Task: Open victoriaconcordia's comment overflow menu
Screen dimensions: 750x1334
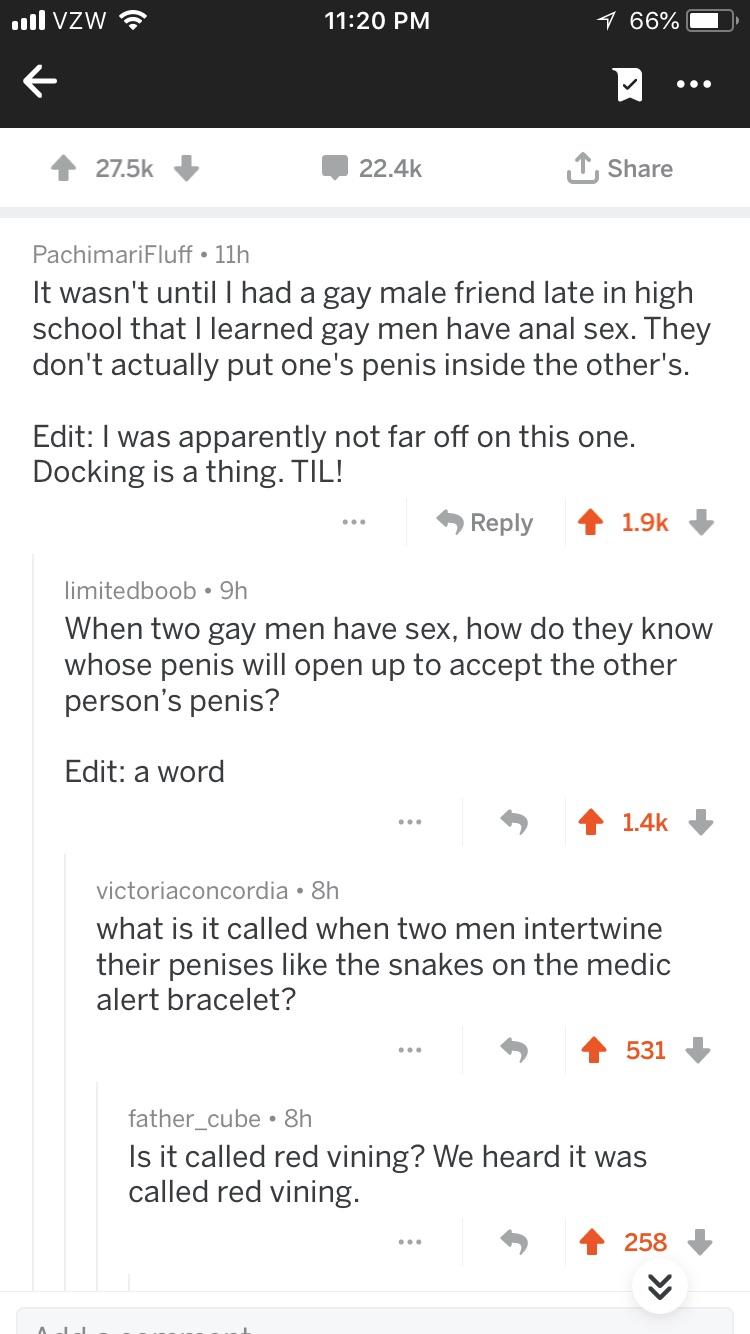Action: 410,1049
